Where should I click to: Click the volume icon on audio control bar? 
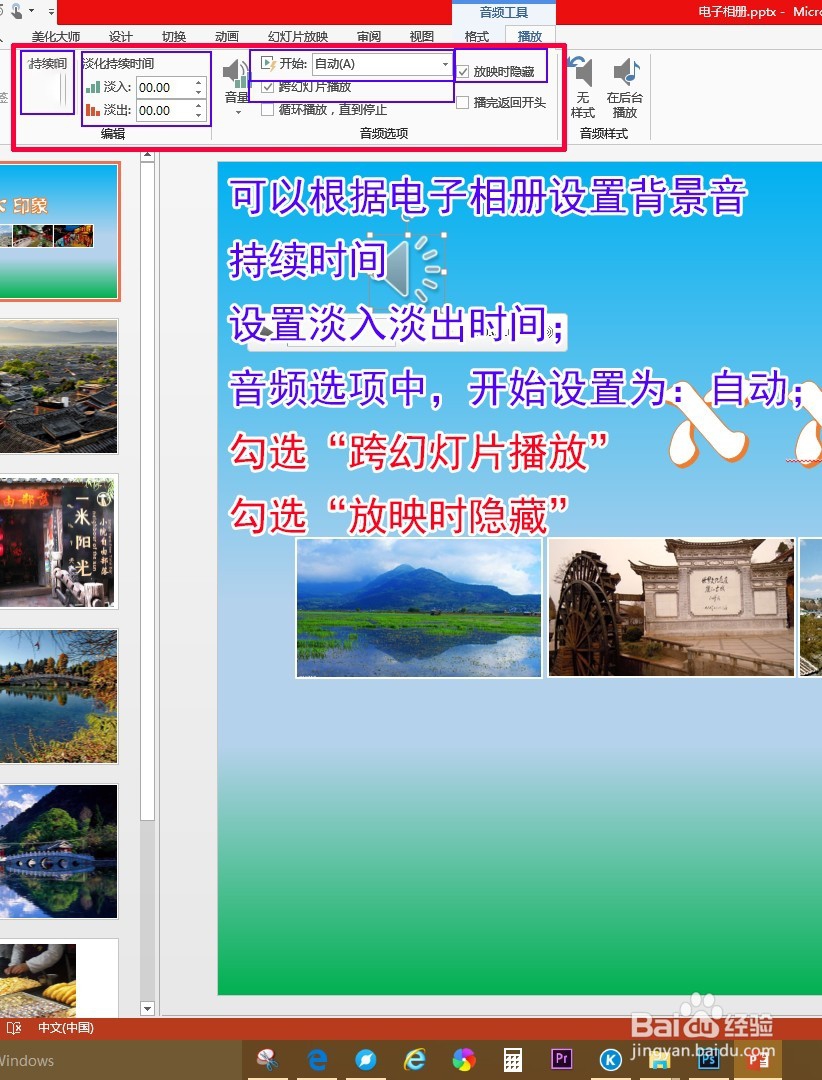(x=548, y=333)
